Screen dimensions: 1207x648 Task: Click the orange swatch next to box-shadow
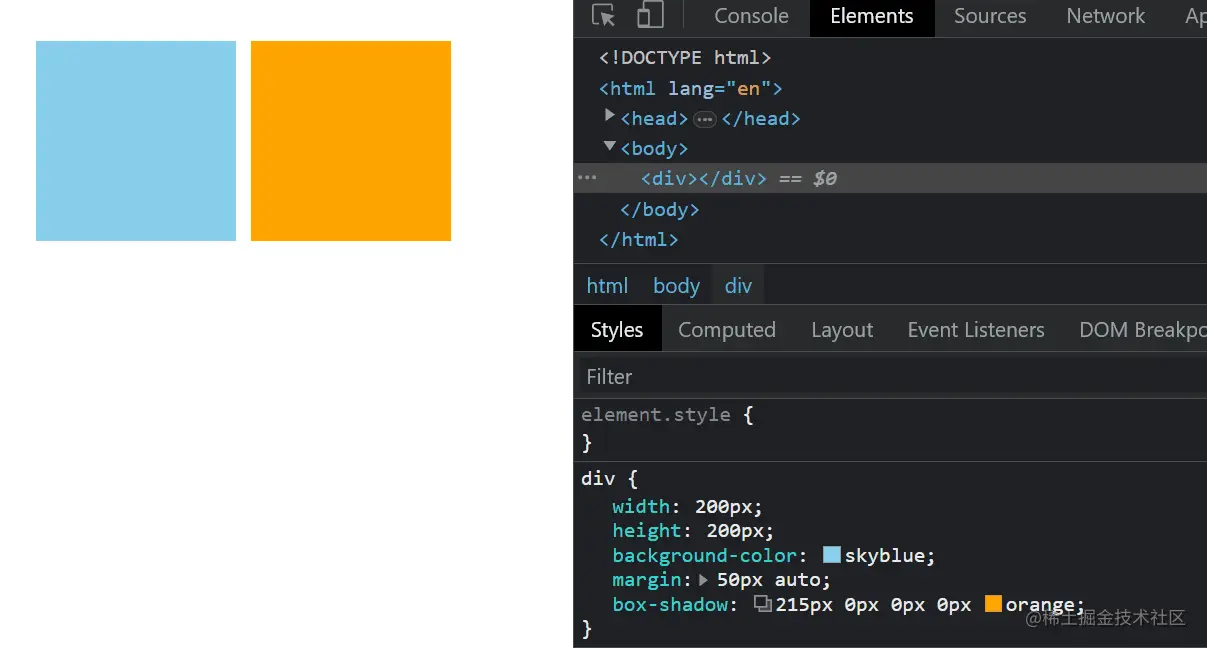click(x=994, y=604)
